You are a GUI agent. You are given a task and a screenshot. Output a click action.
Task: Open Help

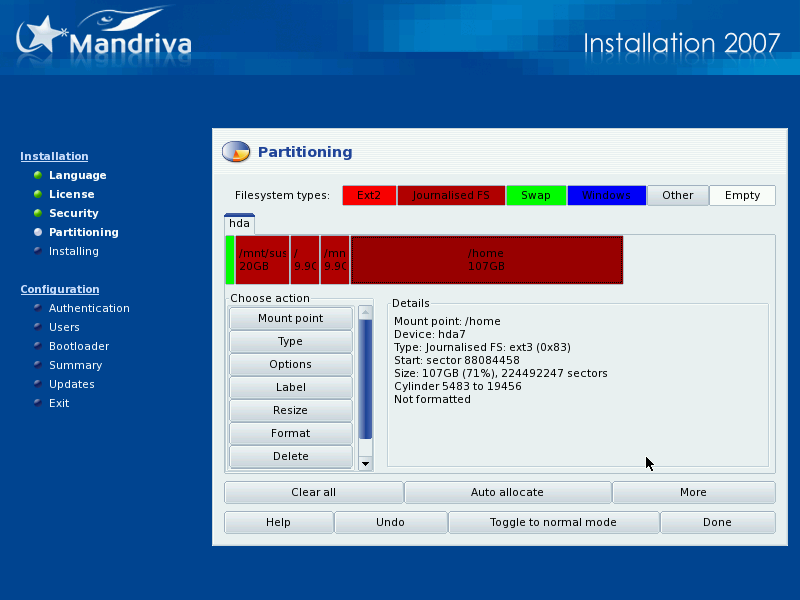click(x=279, y=522)
